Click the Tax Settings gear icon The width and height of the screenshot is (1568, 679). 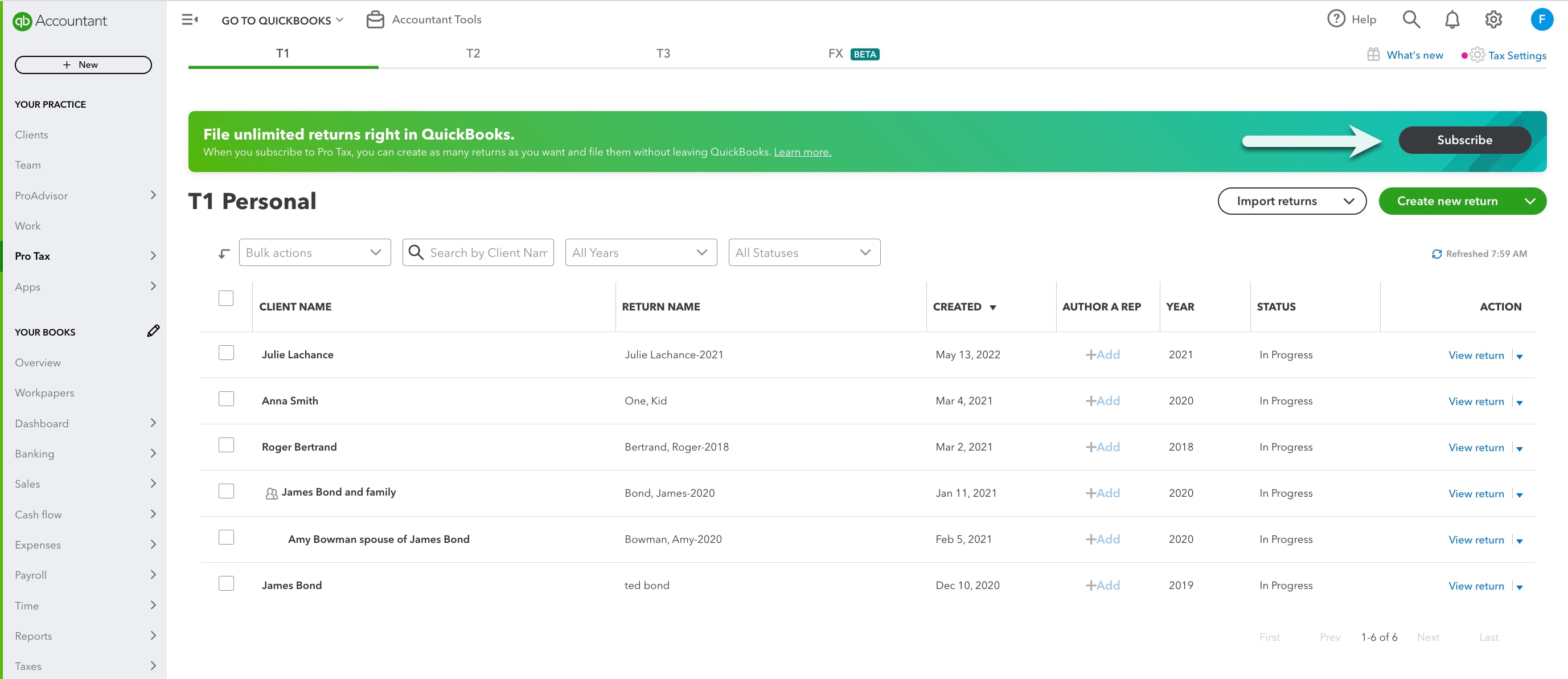click(x=1477, y=55)
